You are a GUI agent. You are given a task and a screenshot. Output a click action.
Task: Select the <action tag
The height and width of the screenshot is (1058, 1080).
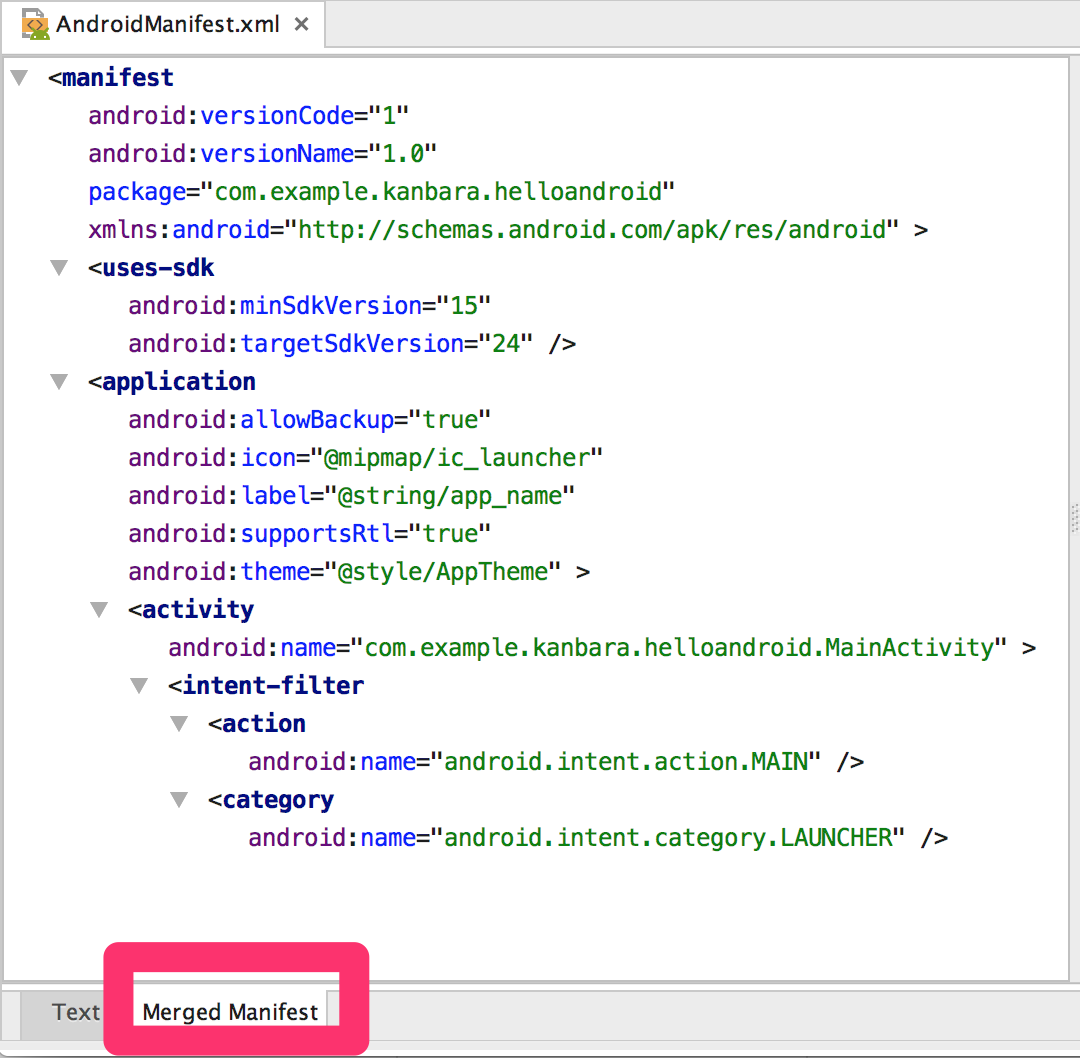pyautogui.click(x=257, y=723)
